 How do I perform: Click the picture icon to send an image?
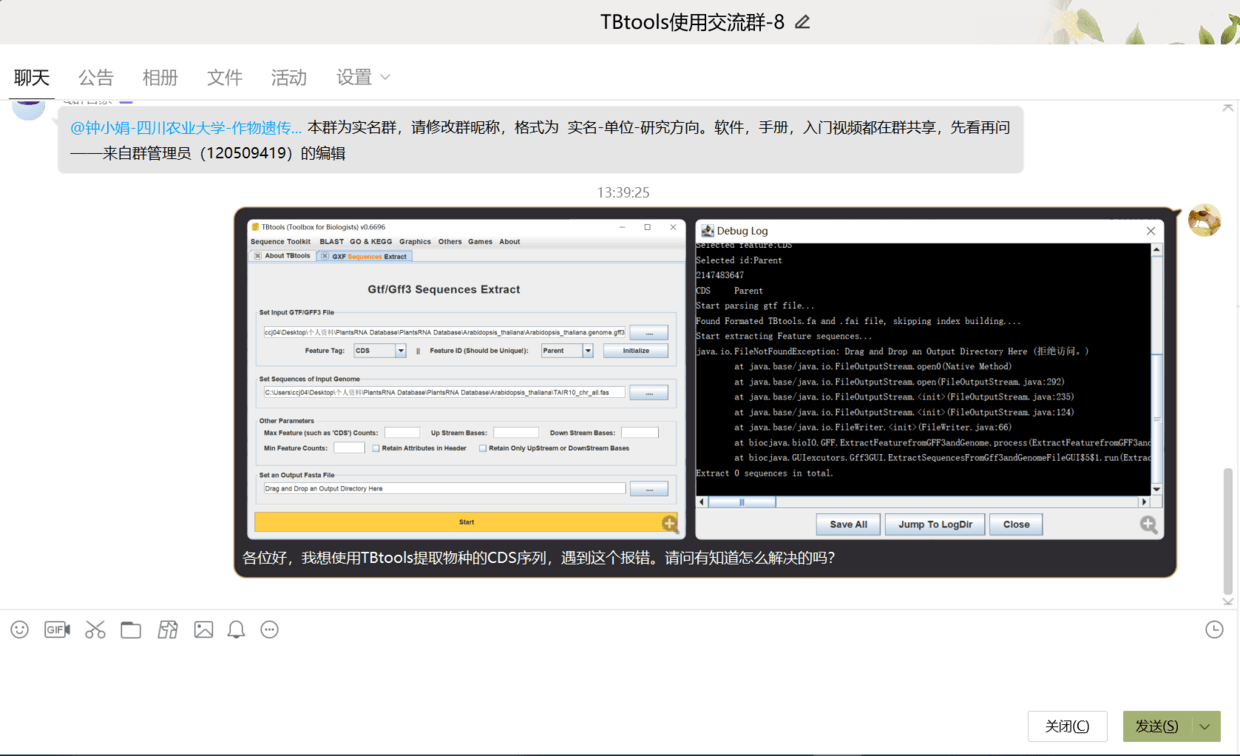click(204, 629)
